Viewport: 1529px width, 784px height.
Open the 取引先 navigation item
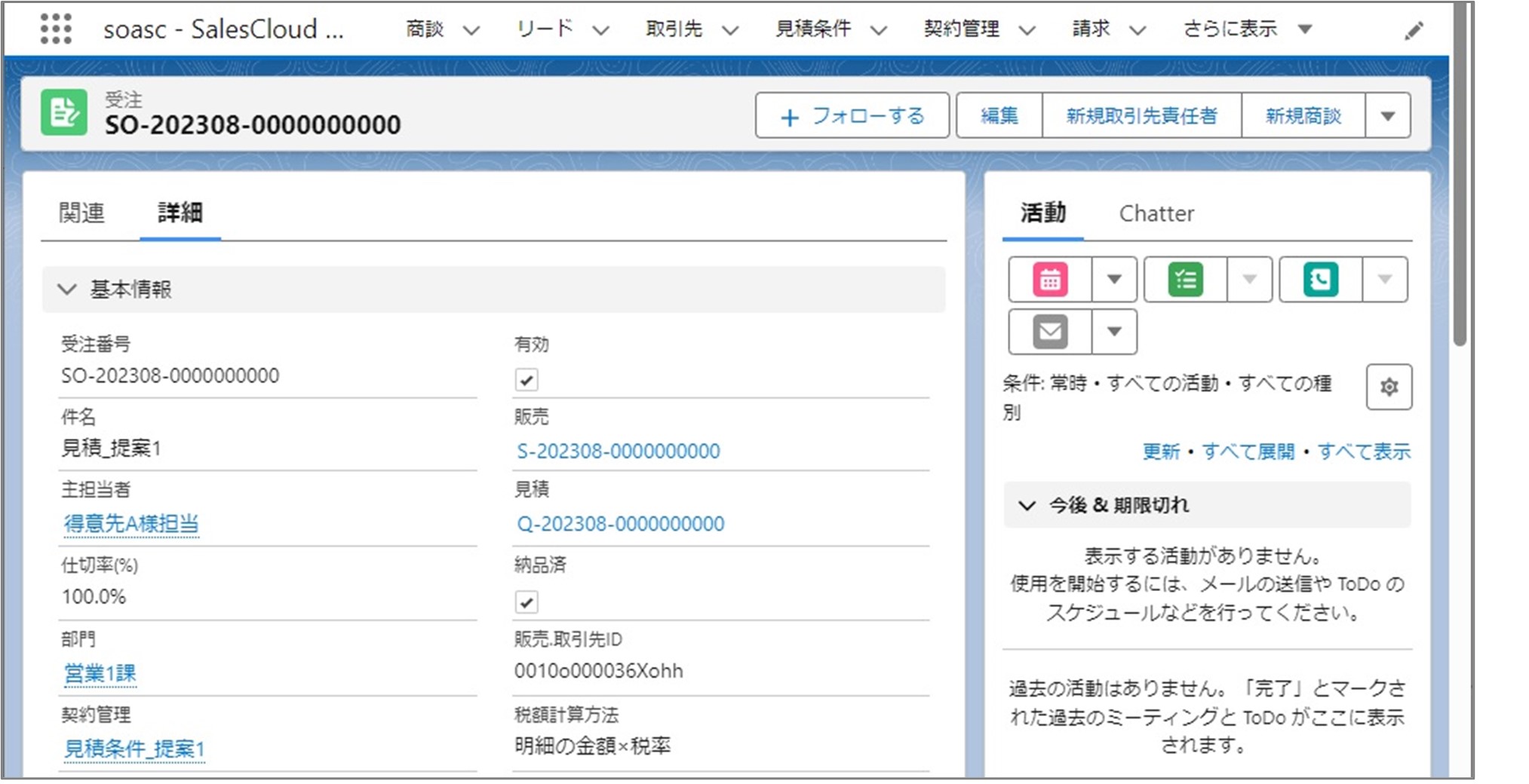(x=674, y=29)
